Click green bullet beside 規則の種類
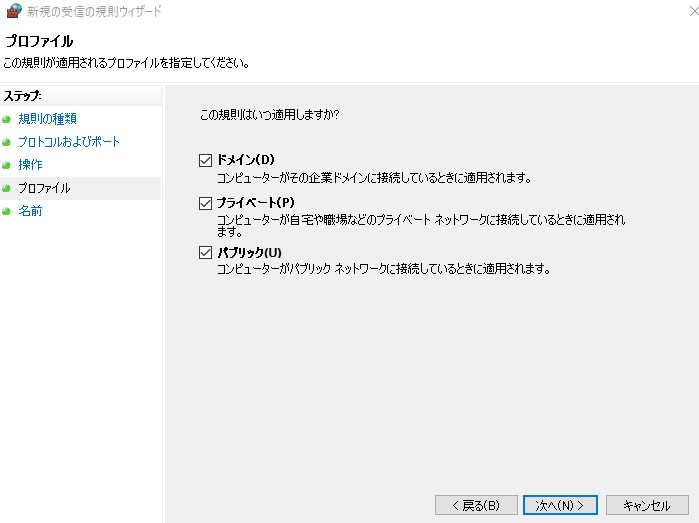Viewport: 699px width, 523px height. [x=6, y=119]
